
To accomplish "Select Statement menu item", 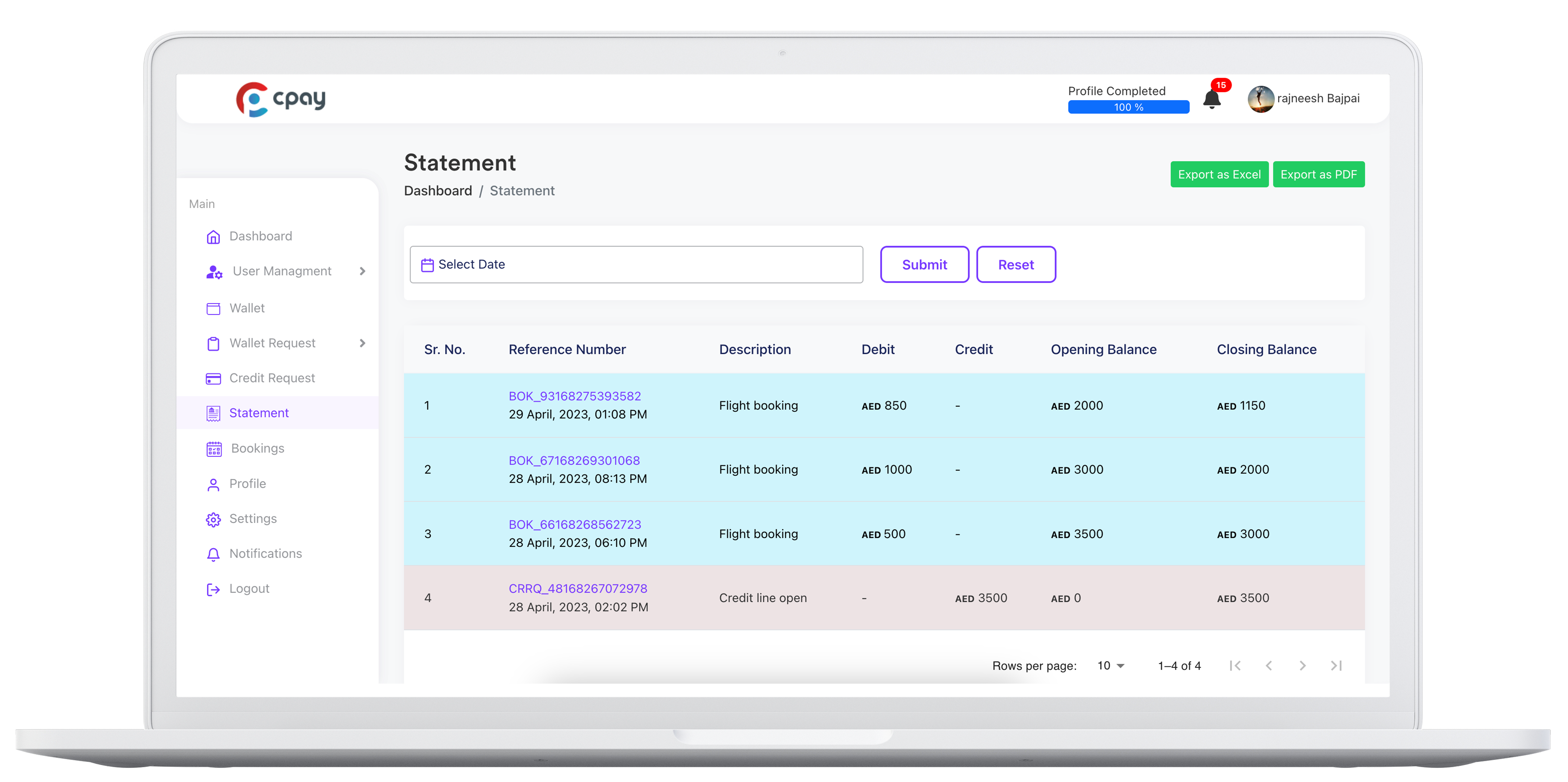I will coord(259,413).
